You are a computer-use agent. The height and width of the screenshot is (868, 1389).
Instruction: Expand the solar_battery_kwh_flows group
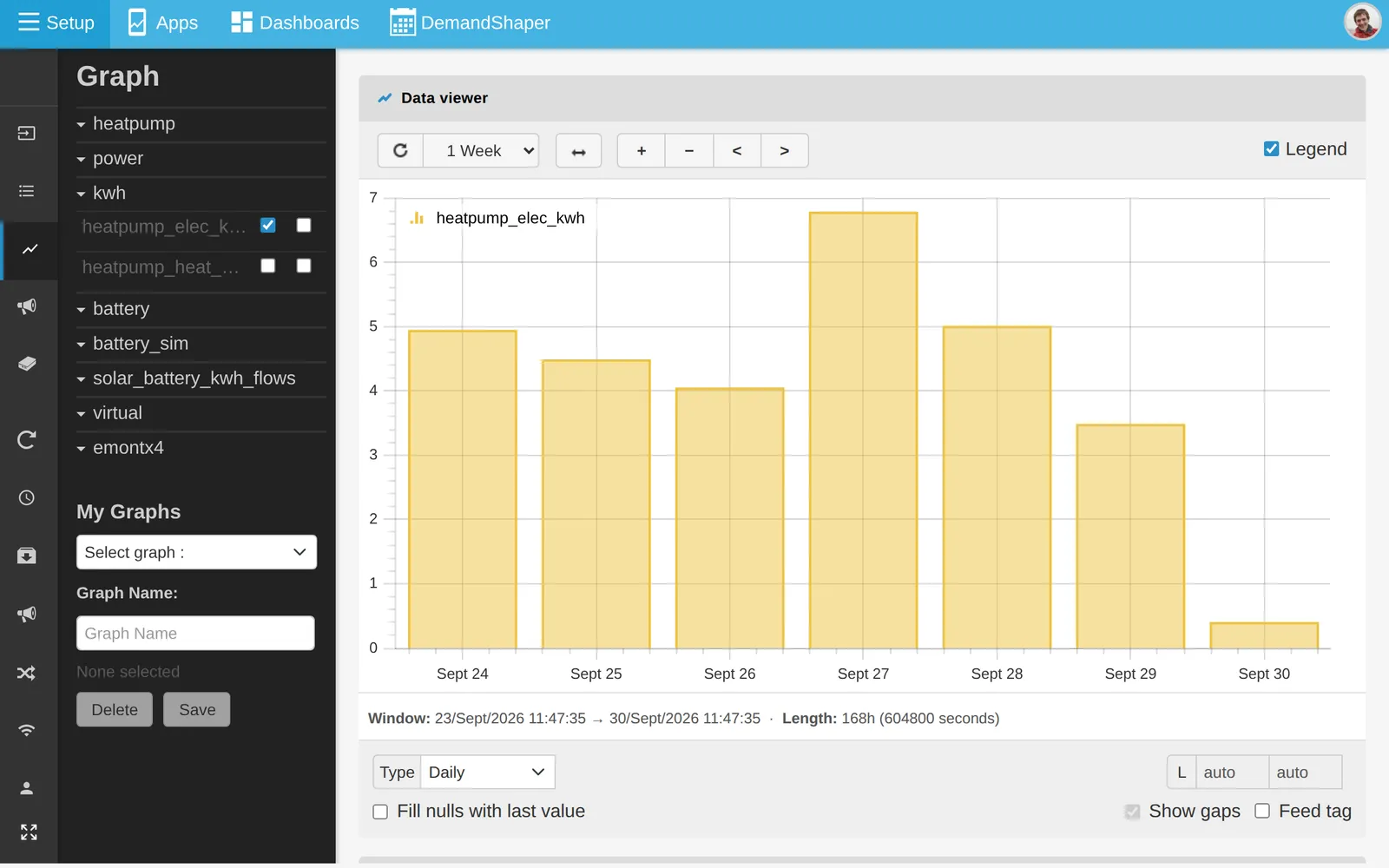pos(201,378)
